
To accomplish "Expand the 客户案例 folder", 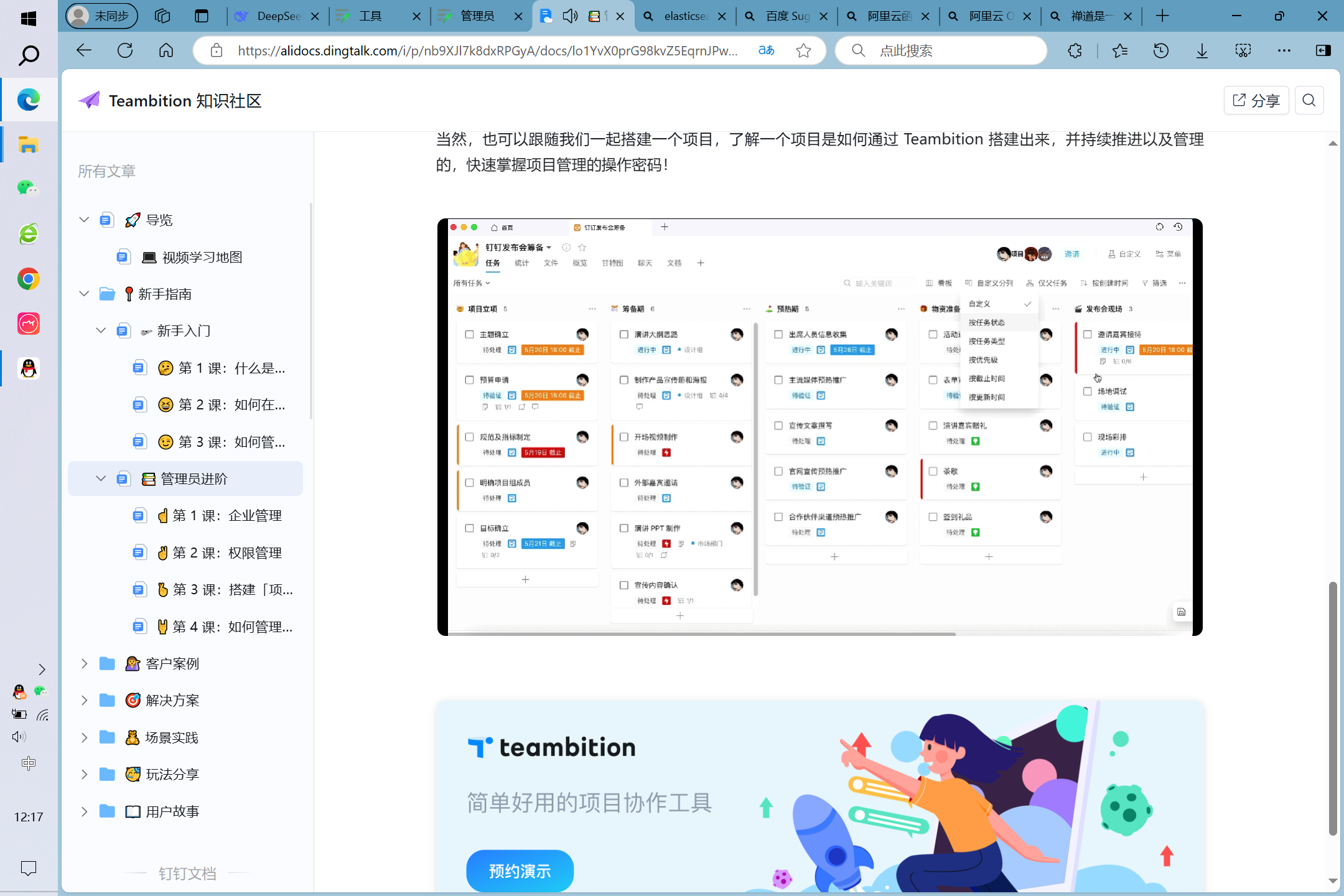I will click(x=84, y=663).
